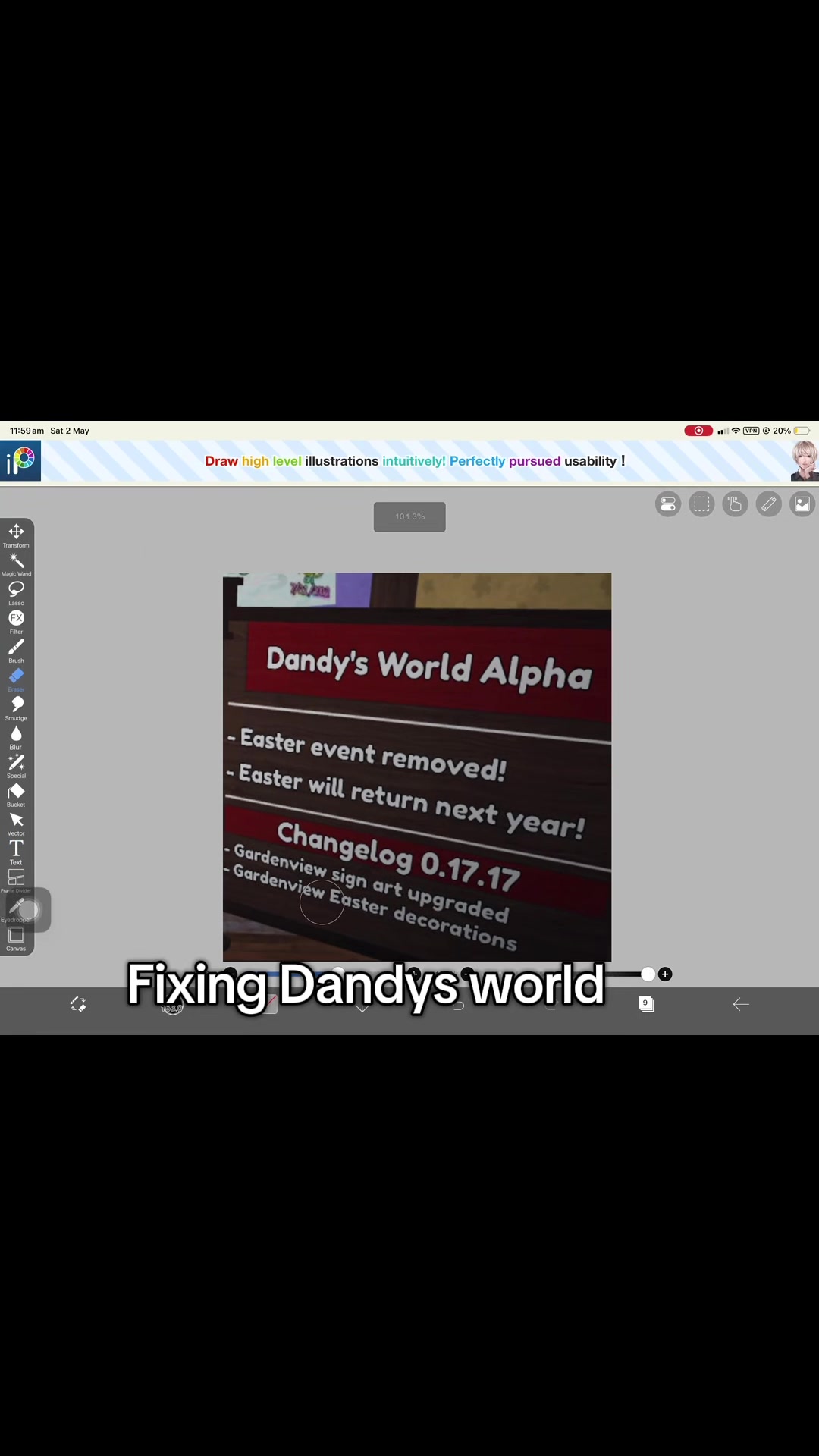Open the material image icon
This screenshot has width=819, height=1456.
802,504
